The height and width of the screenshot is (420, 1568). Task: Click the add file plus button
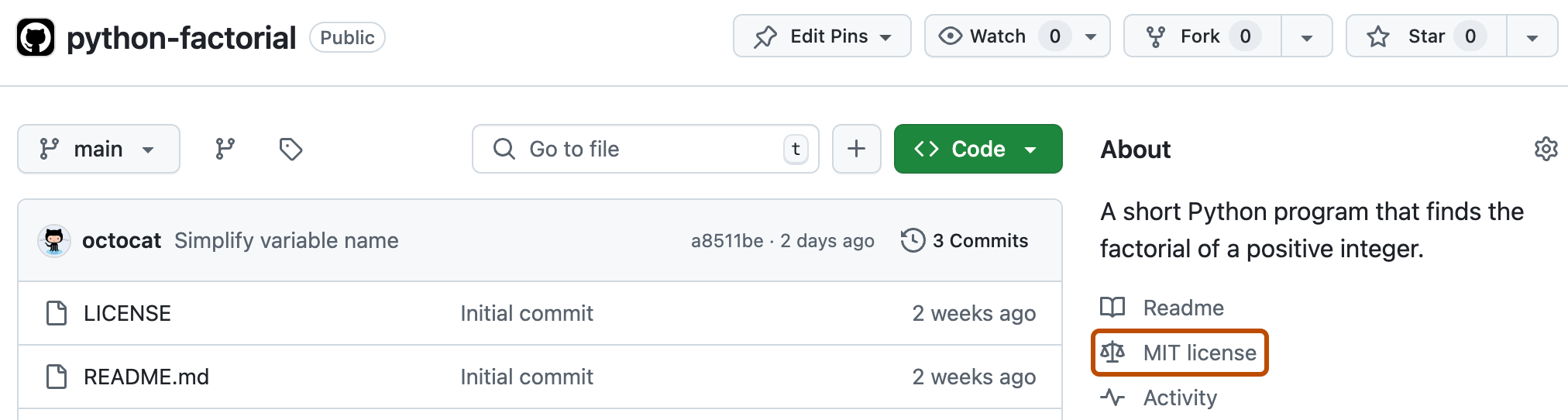(x=856, y=149)
